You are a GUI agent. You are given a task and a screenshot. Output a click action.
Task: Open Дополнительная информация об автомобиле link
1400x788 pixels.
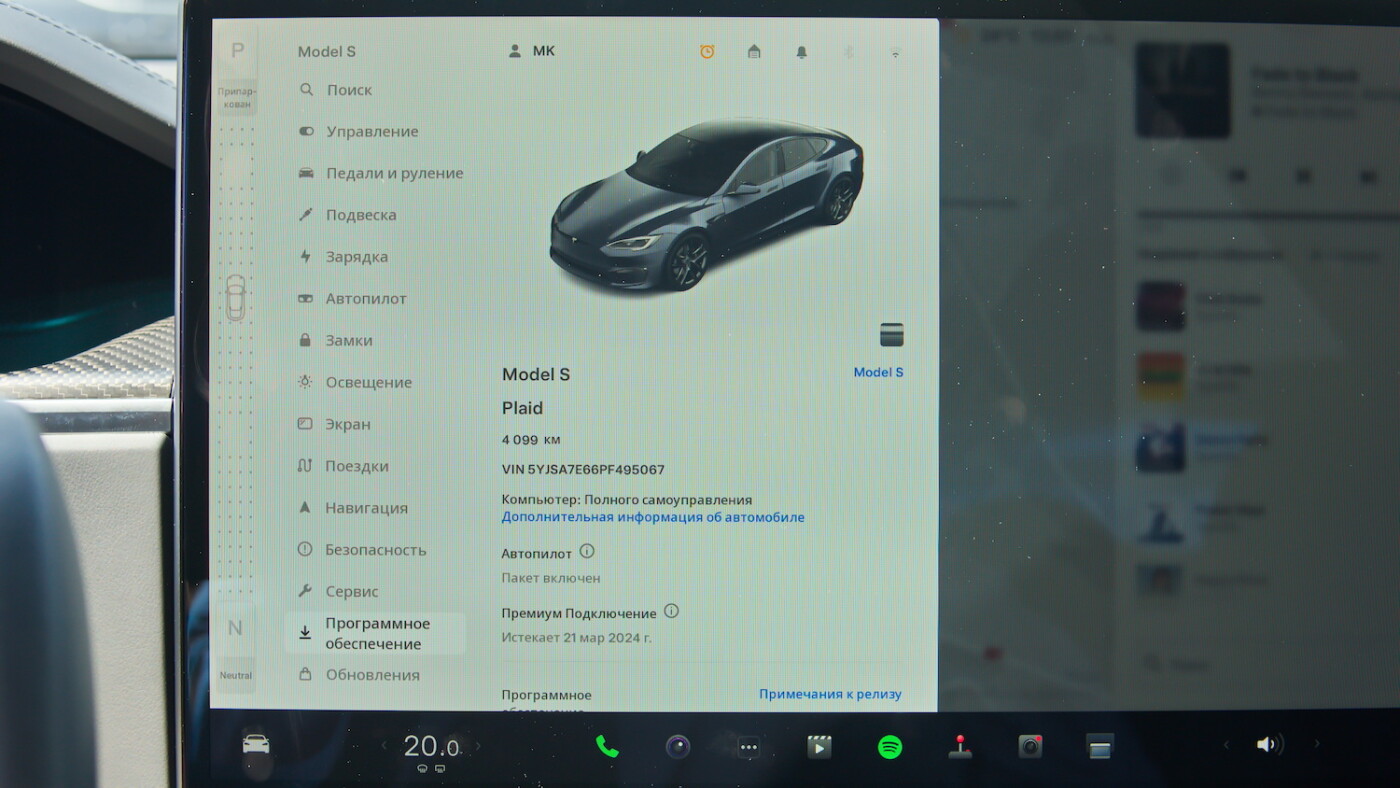(x=653, y=517)
